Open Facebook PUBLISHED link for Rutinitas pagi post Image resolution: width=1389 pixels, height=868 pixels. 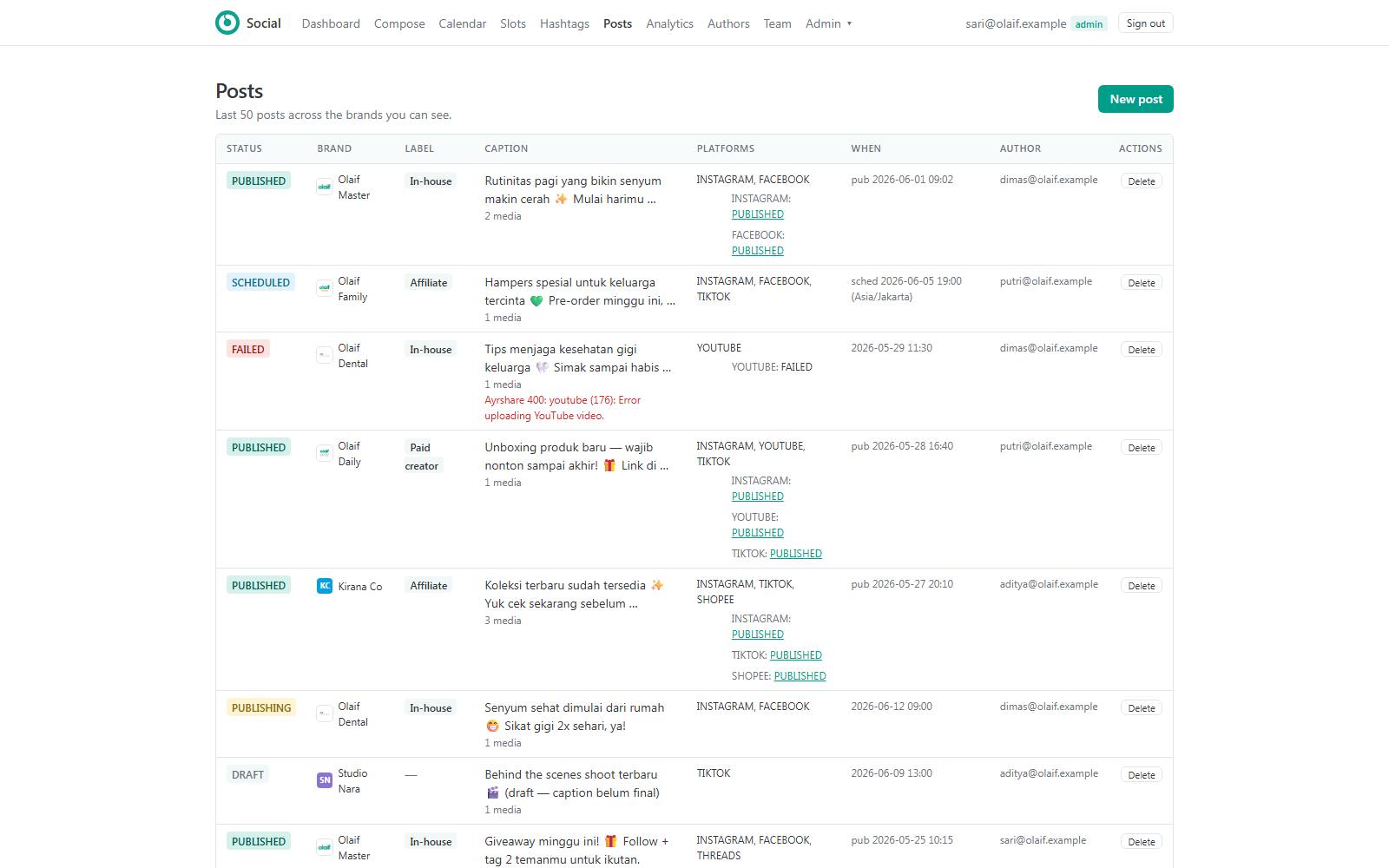757,251
